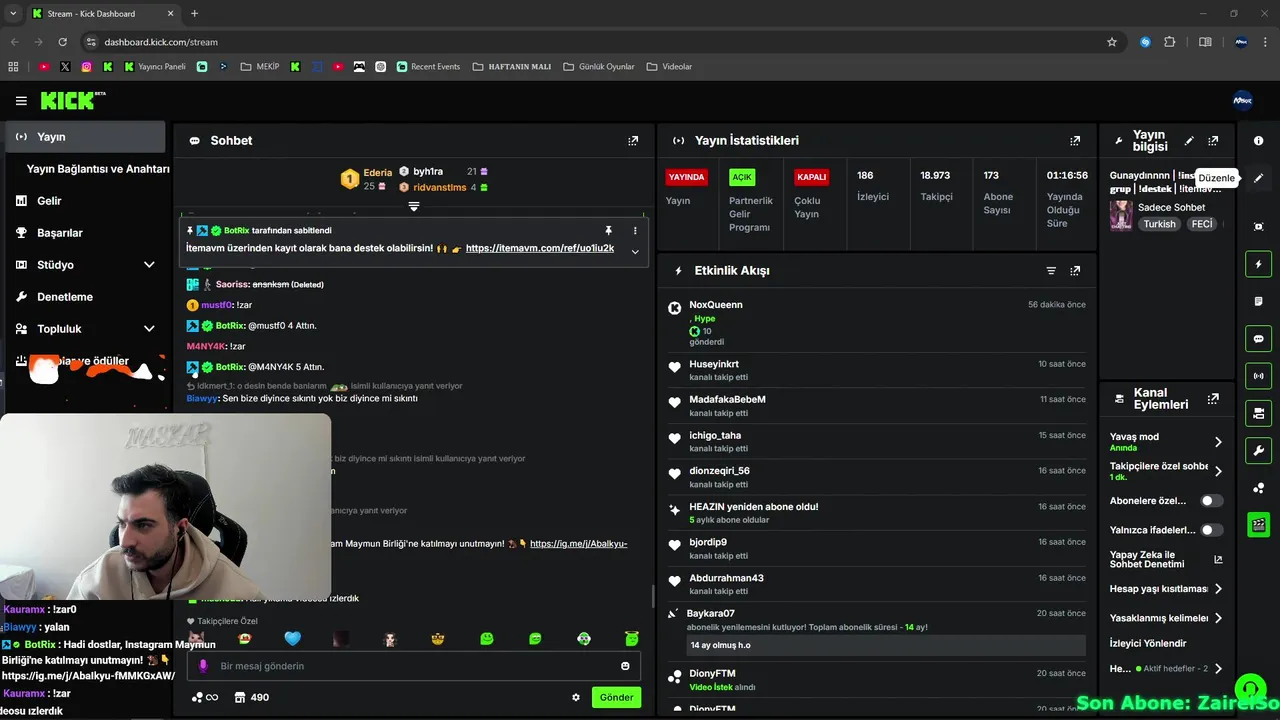1280x720 pixels.
Task: Click the Turkish language tag
Action: click(1160, 224)
